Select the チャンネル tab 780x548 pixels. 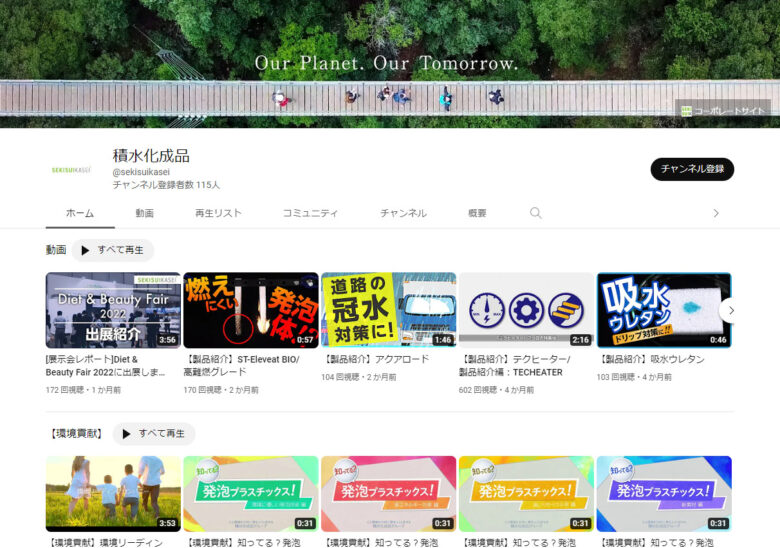tap(403, 213)
